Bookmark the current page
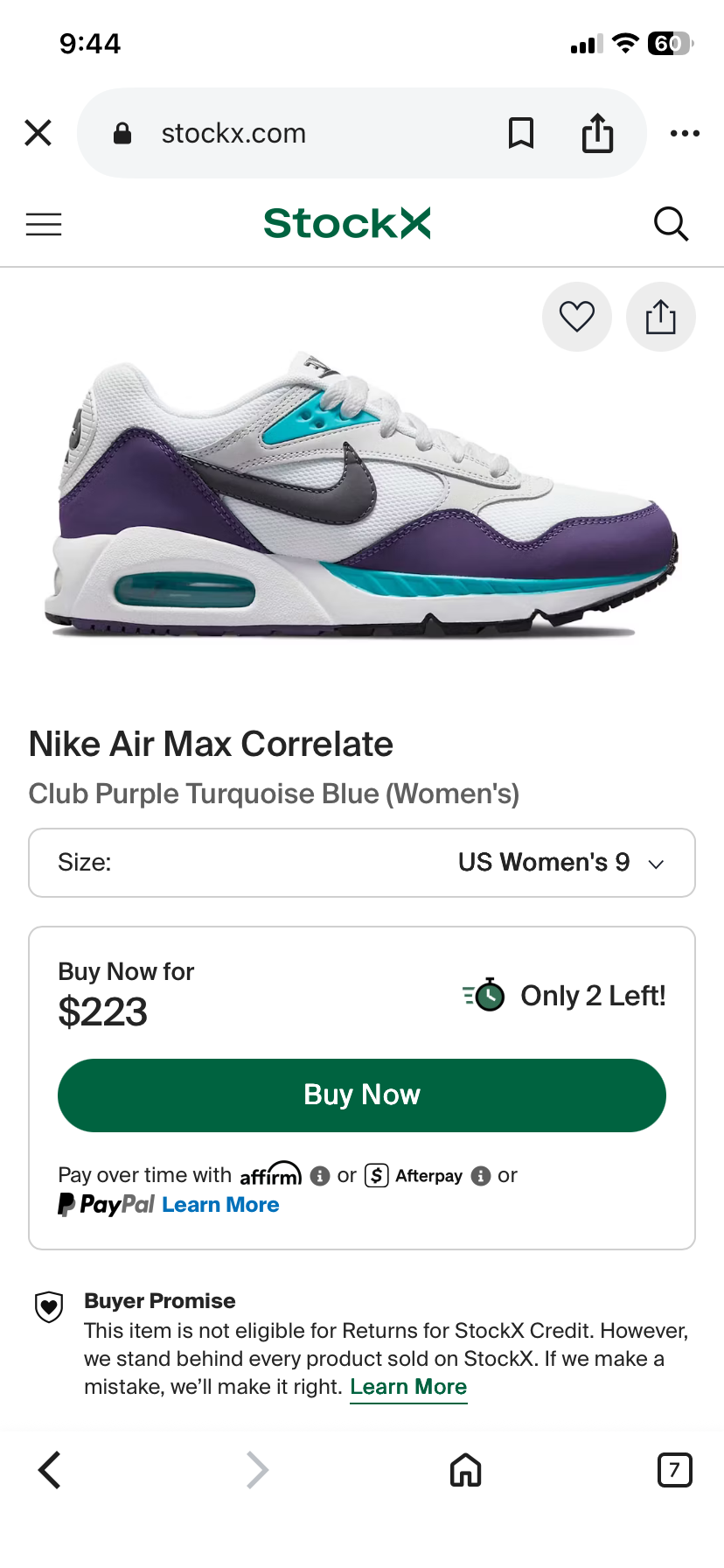 (521, 133)
